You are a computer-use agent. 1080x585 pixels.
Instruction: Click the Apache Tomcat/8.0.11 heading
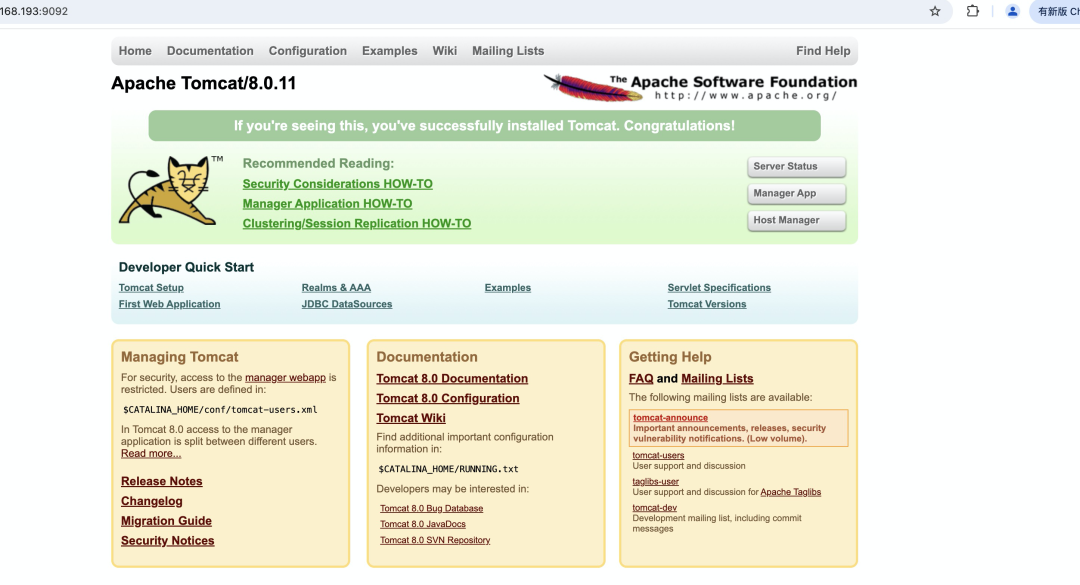[204, 83]
